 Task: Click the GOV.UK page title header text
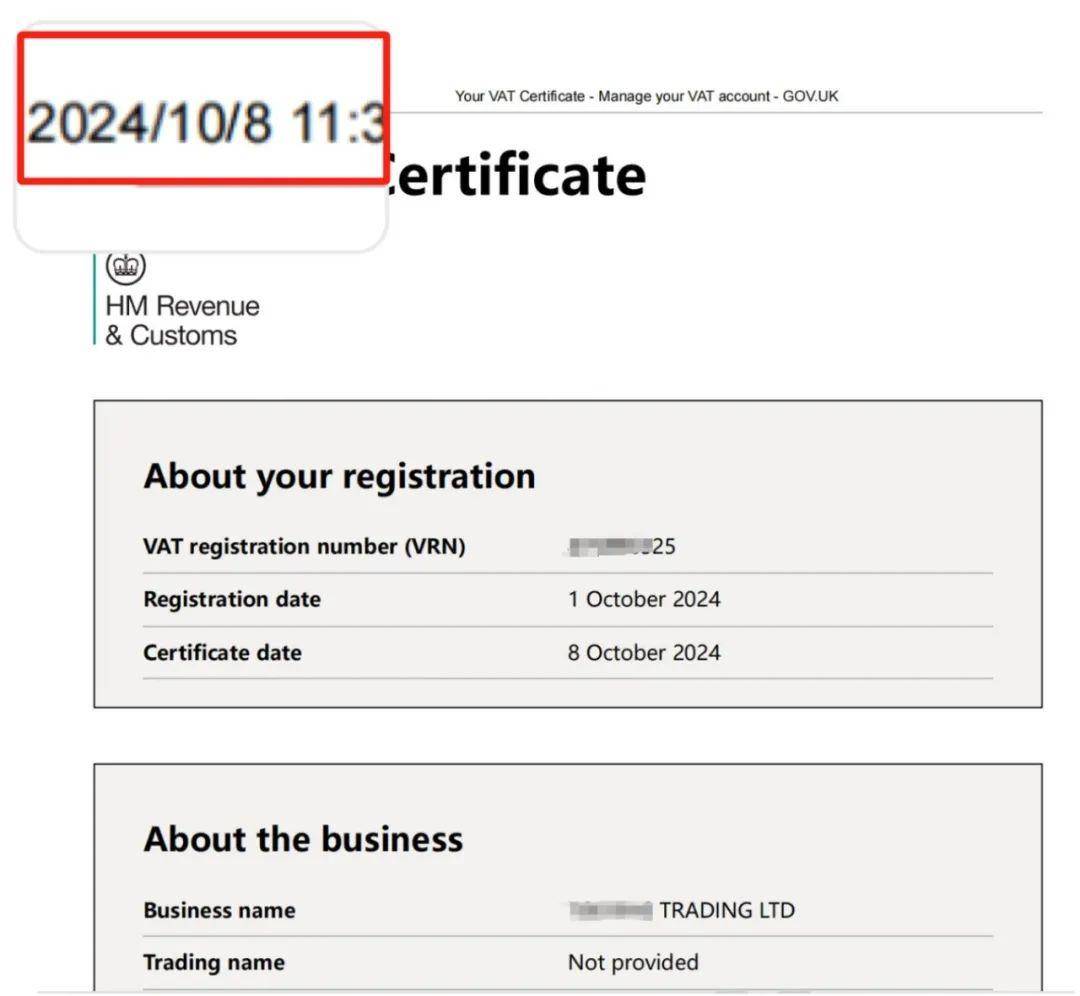click(x=646, y=96)
